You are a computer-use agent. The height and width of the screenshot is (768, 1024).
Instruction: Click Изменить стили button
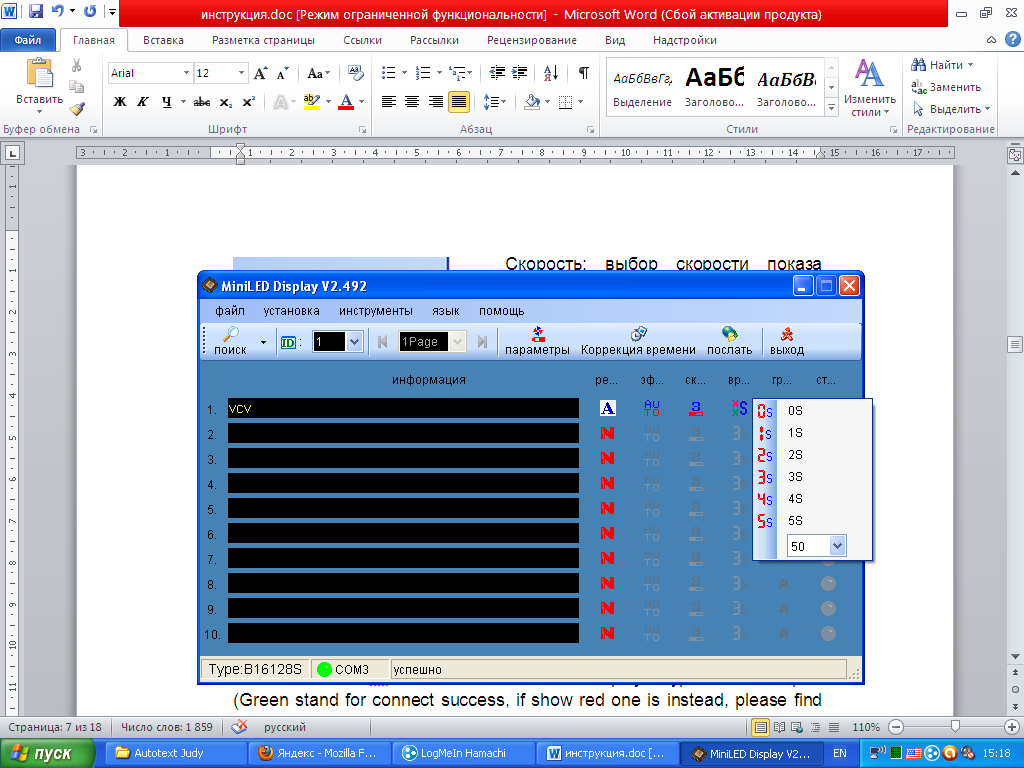tap(869, 88)
